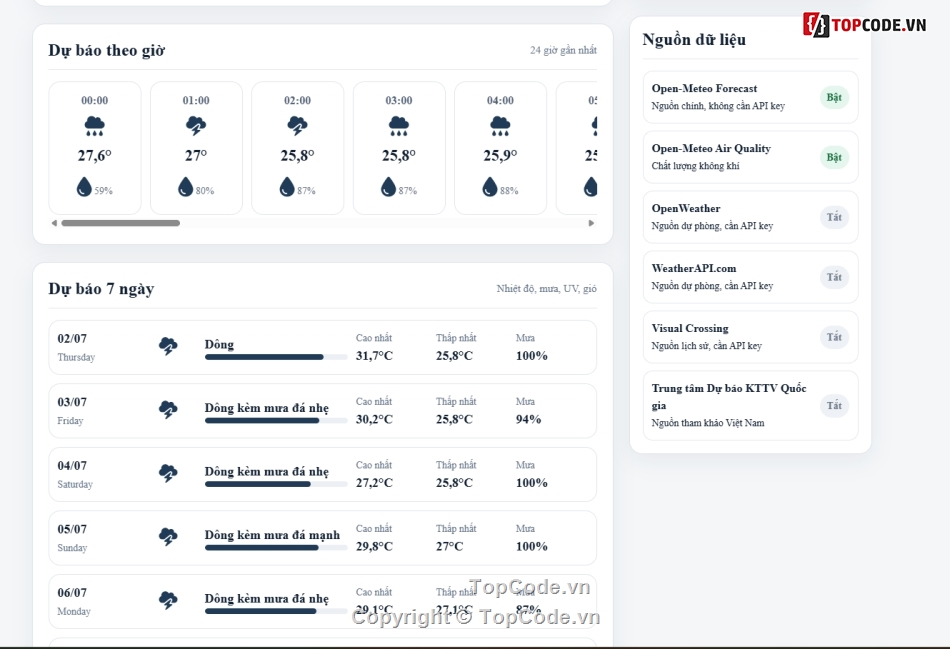The height and width of the screenshot is (649, 950).
Task: Click the raindrop humidity icon at 02:00
Action: pos(287,187)
